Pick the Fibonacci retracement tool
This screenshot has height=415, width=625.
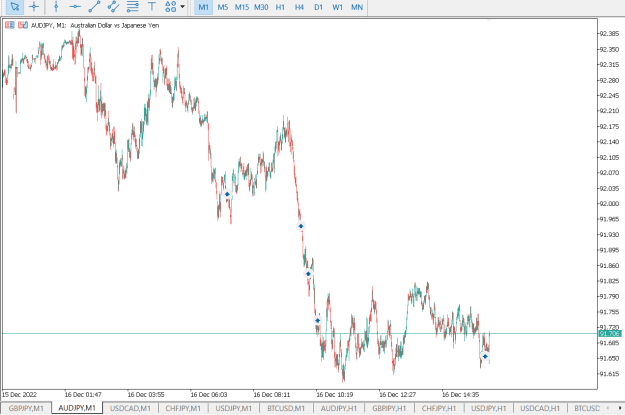coord(132,7)
